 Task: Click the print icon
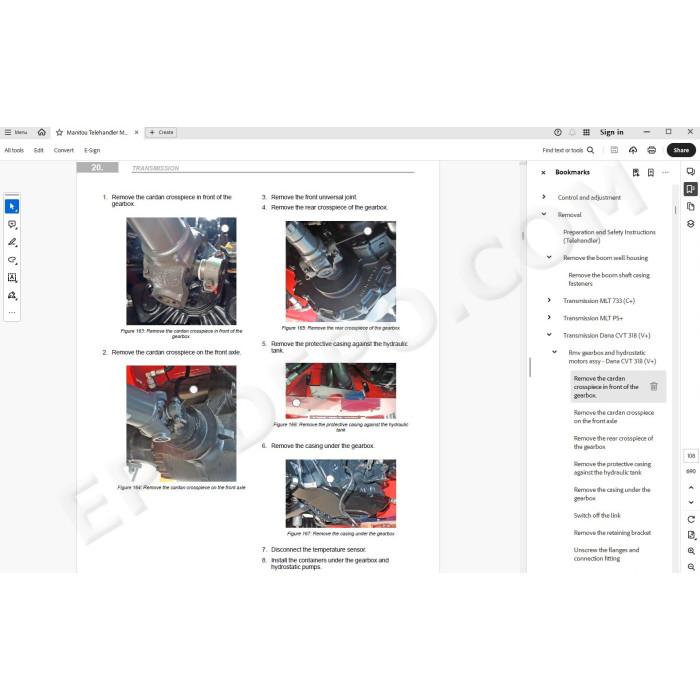click(x=652, y=150)
